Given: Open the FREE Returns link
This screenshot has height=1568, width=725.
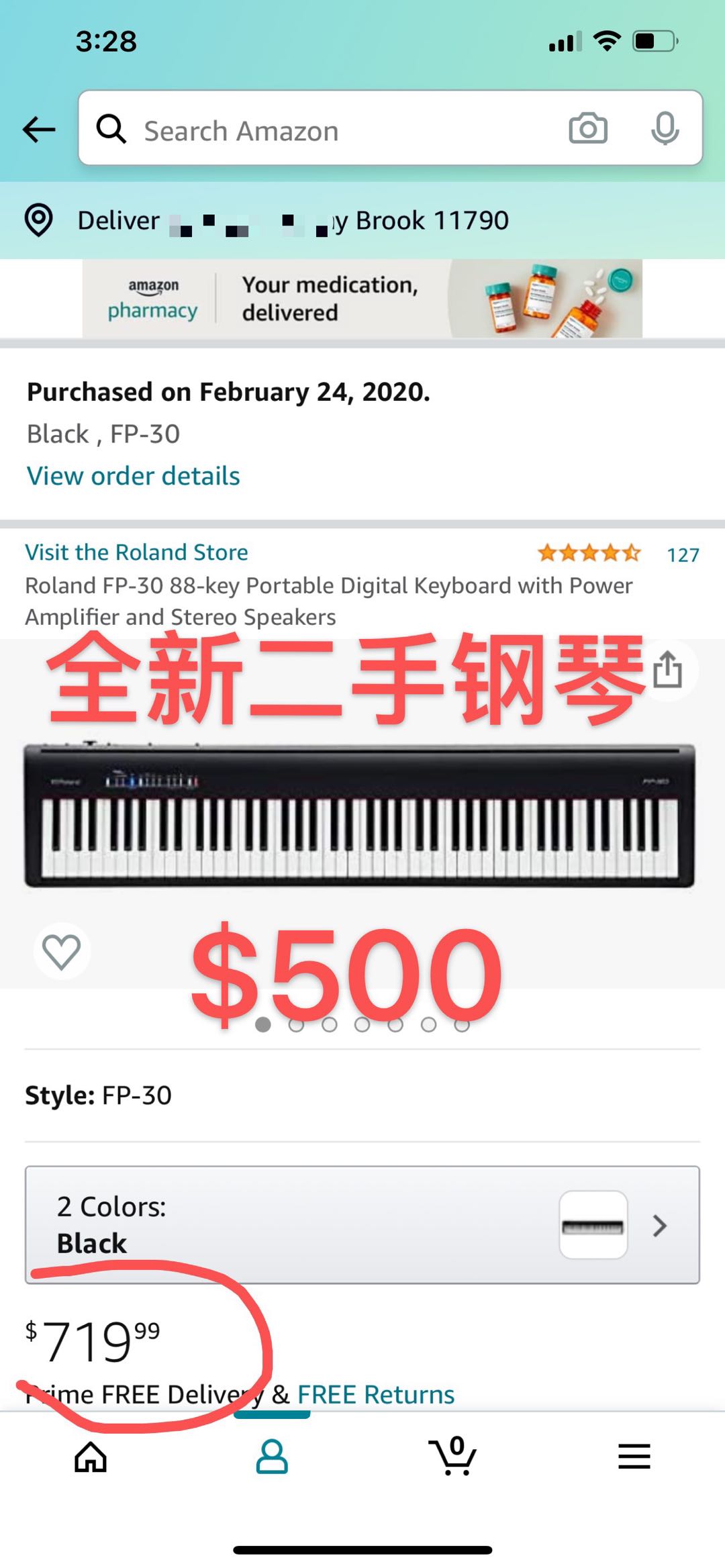Looking at the screenshot, I should 376,1394.
